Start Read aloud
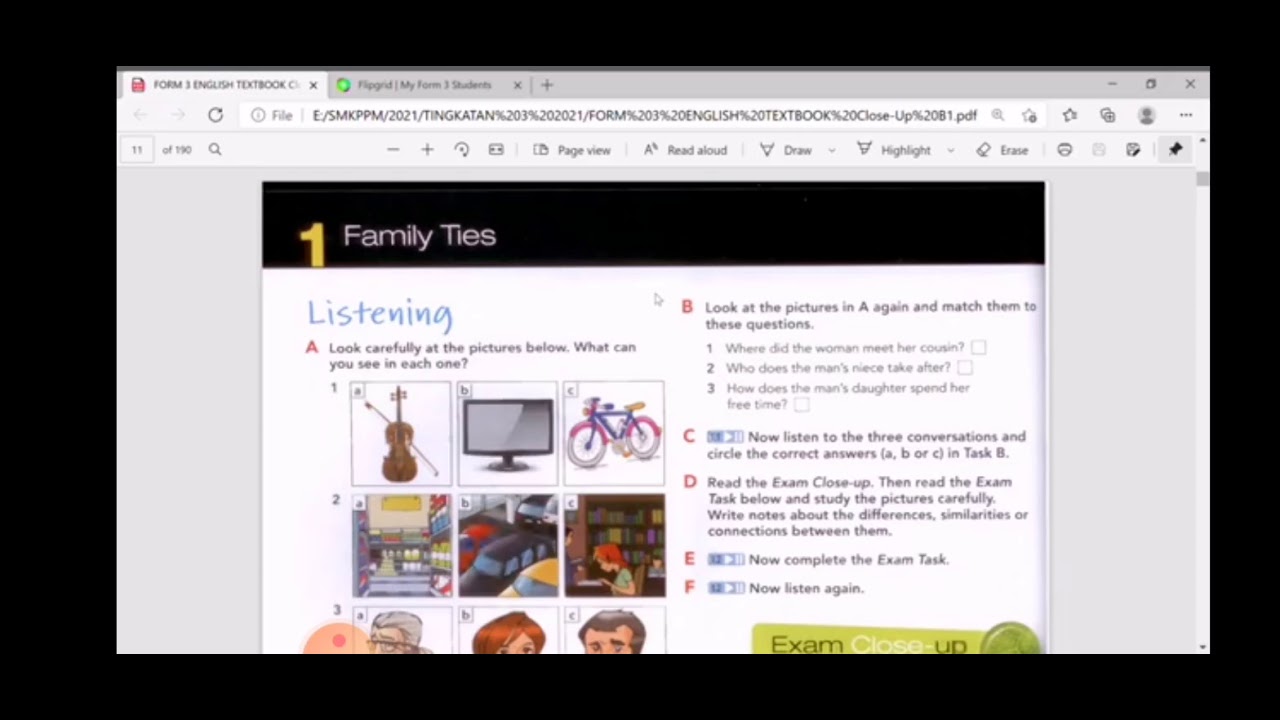Image resolution: width=1280 pixels, height=720 pixels. [685, 150]
